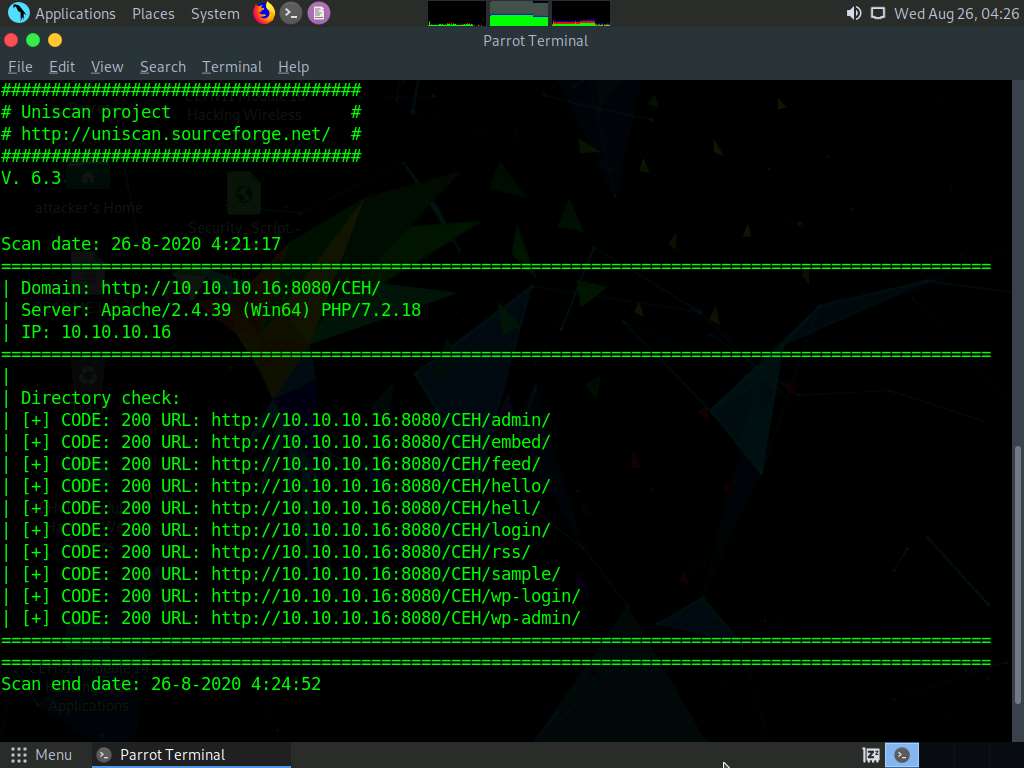
Task: Click the CEH/admin/ URL line
Action: point(381,420)
